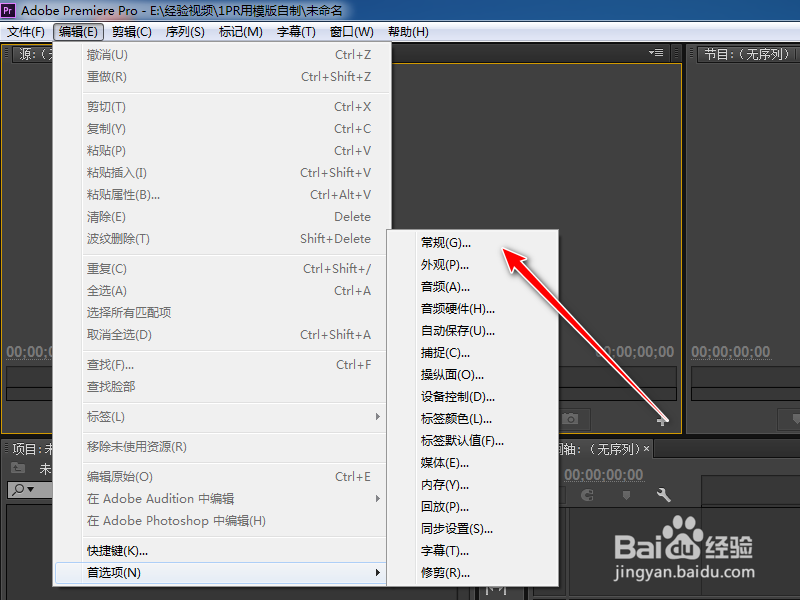Click the export frame camera icon
This screenshot has height=600, width=800.
[570, 419]
